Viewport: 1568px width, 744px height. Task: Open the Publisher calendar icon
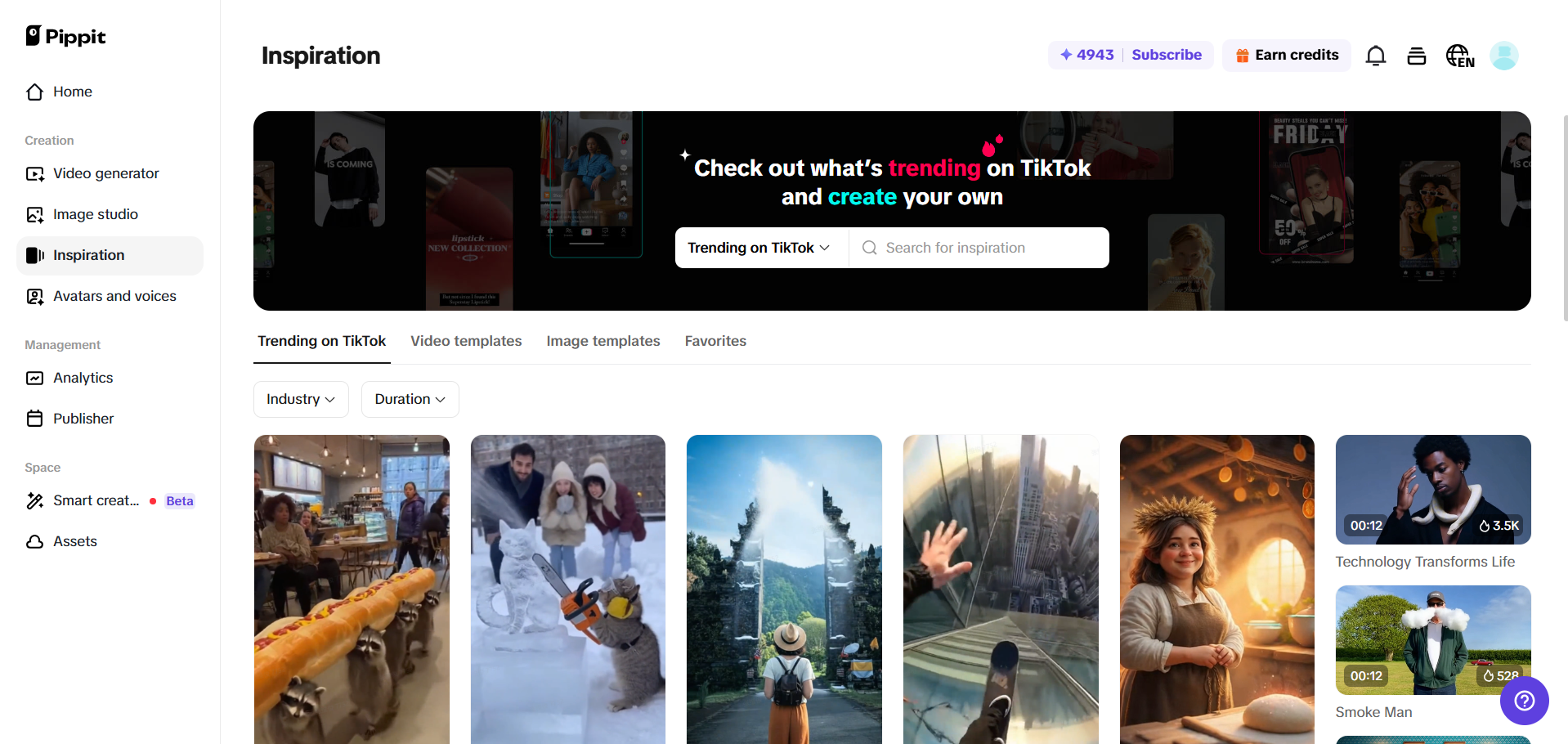(34, 419)
